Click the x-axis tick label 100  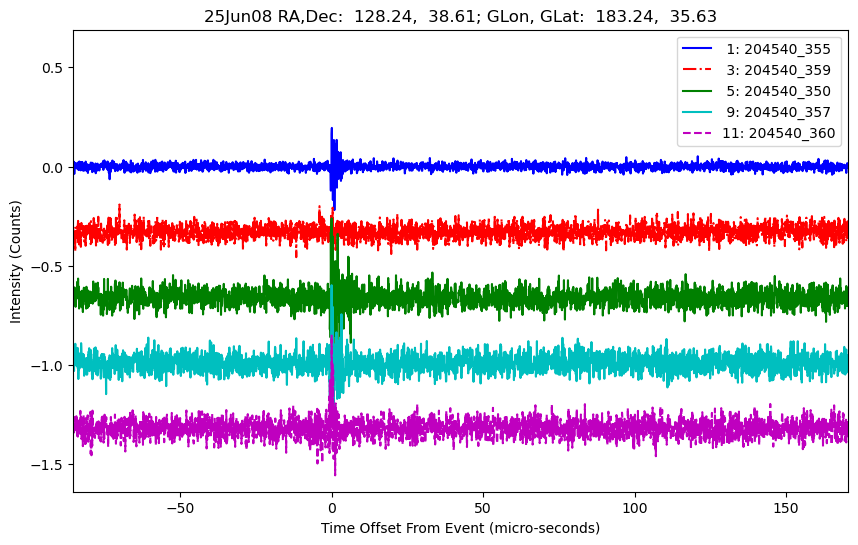[635, 508]
